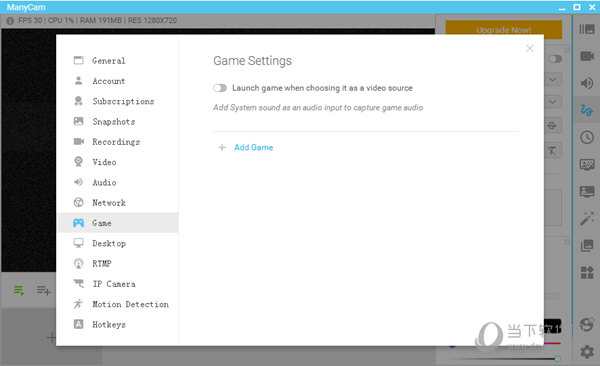The image size is (600, 366).
Task: Click the Upgrade Now! button
Action: 504,30
